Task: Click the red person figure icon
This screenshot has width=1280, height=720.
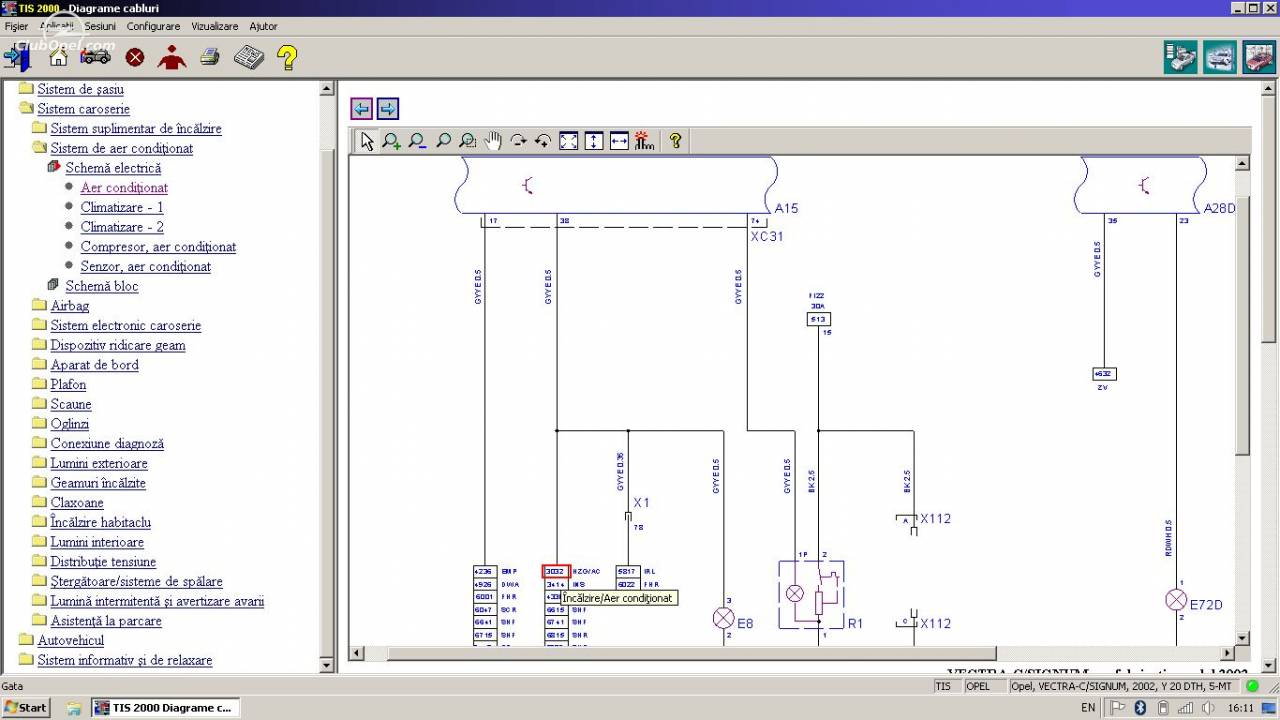Action: click(172, 58)
